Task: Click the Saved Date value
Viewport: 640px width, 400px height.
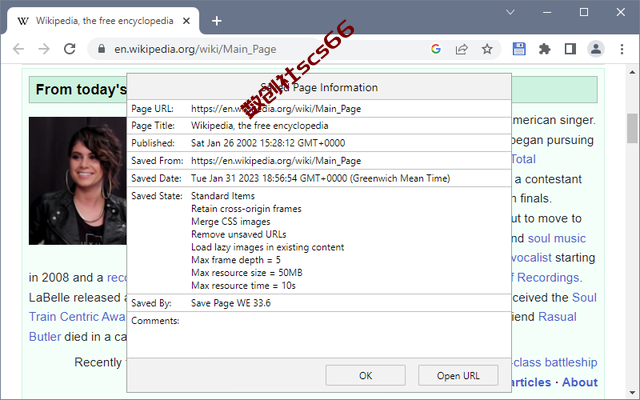Action: click(x=320, y=178)
